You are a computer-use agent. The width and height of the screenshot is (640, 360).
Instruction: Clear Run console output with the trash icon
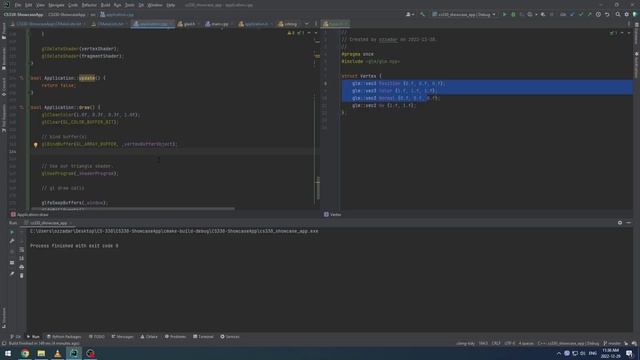(x=22, y=276)
